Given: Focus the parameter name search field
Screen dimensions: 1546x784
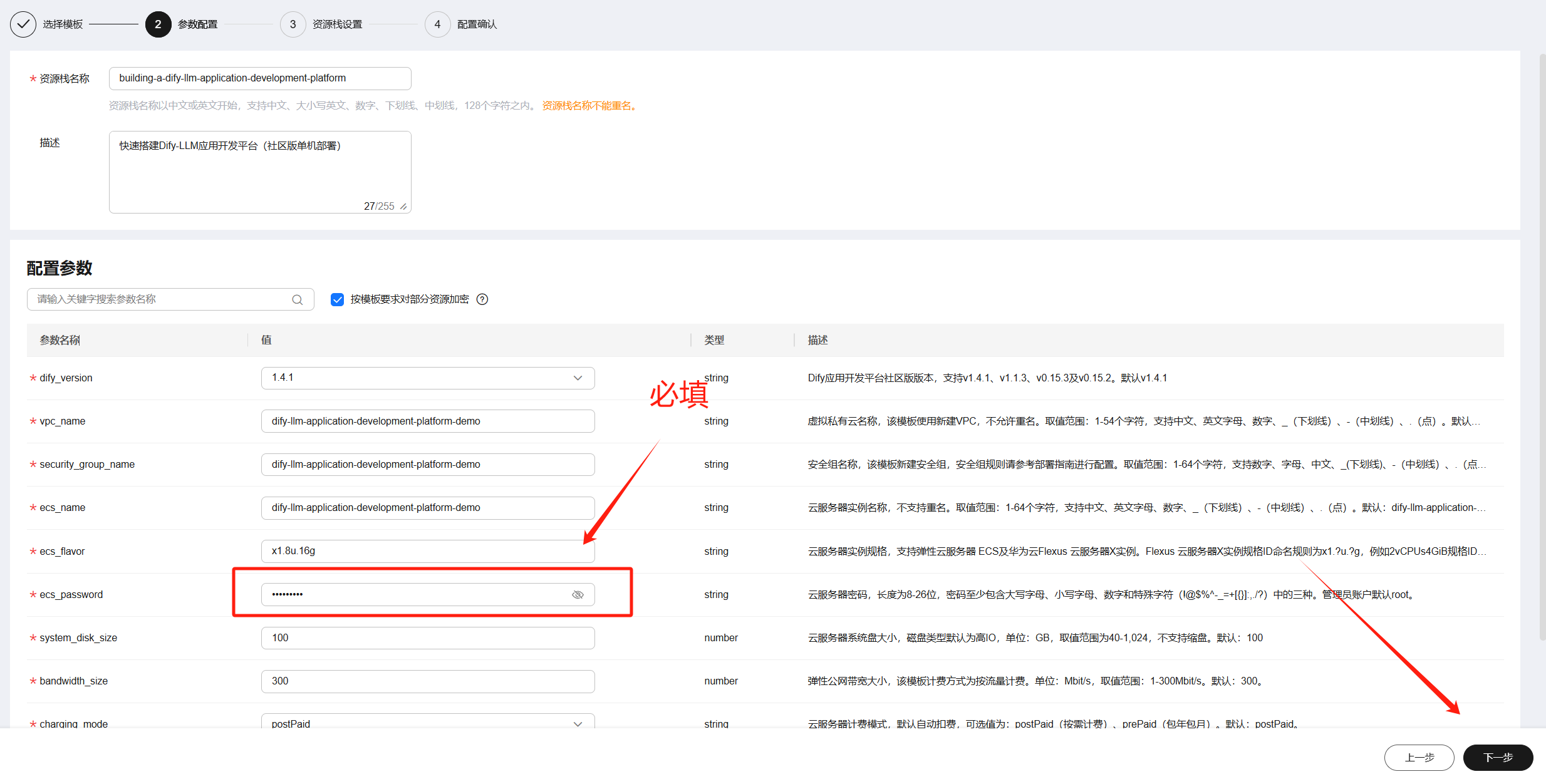Looking at the screenshot, I should [160, 299].
